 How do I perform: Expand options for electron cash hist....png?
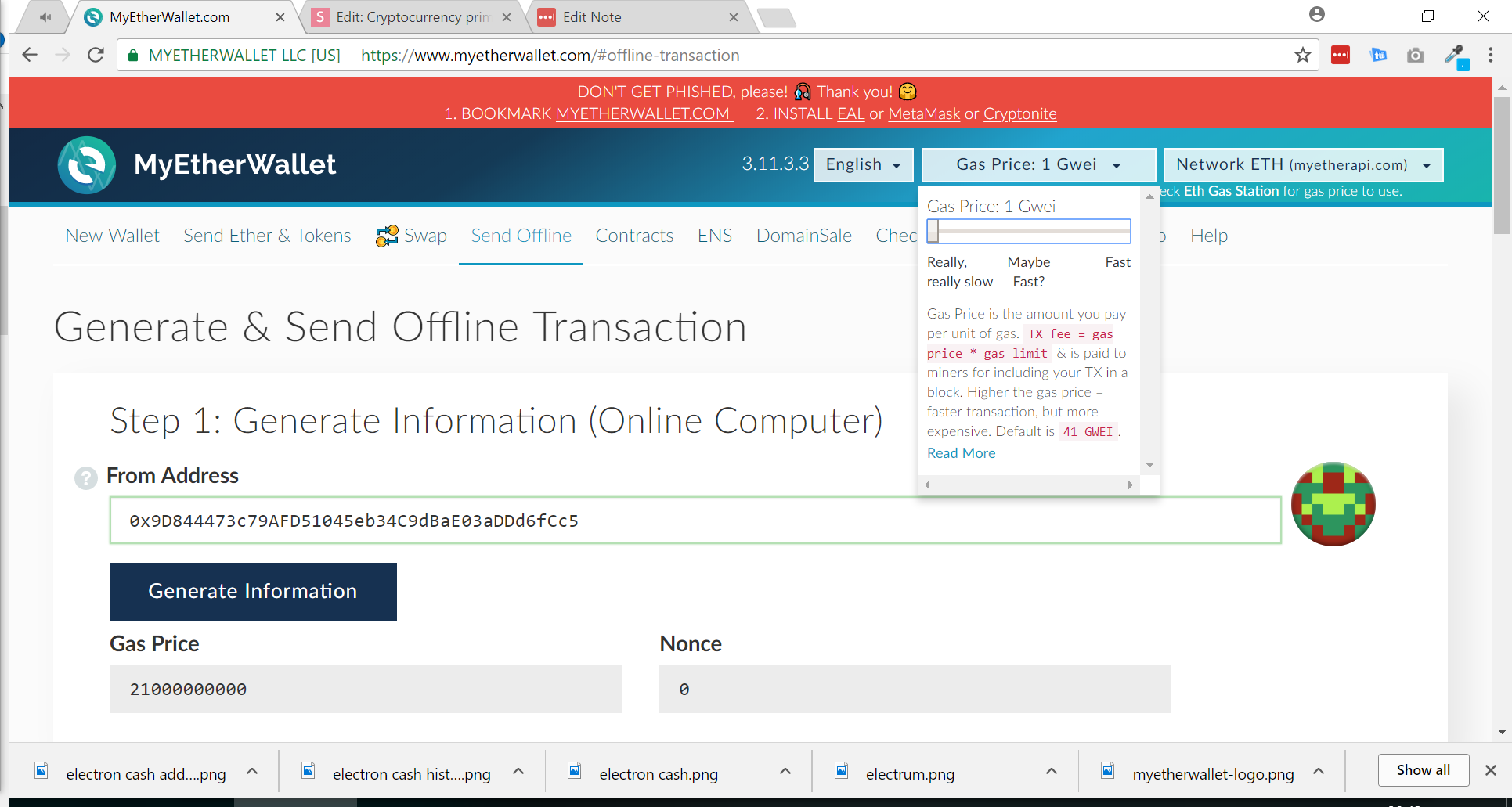point(518,771)
